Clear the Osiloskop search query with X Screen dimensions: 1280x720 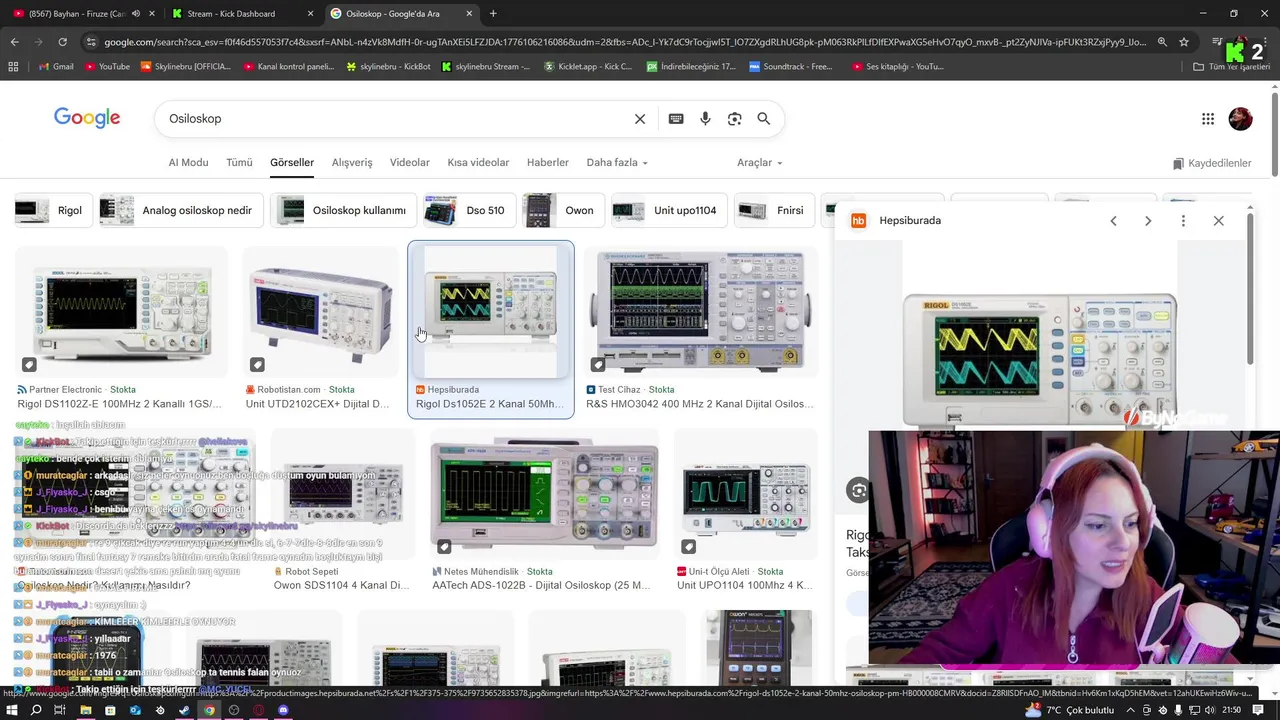click(x=640, y=119)
